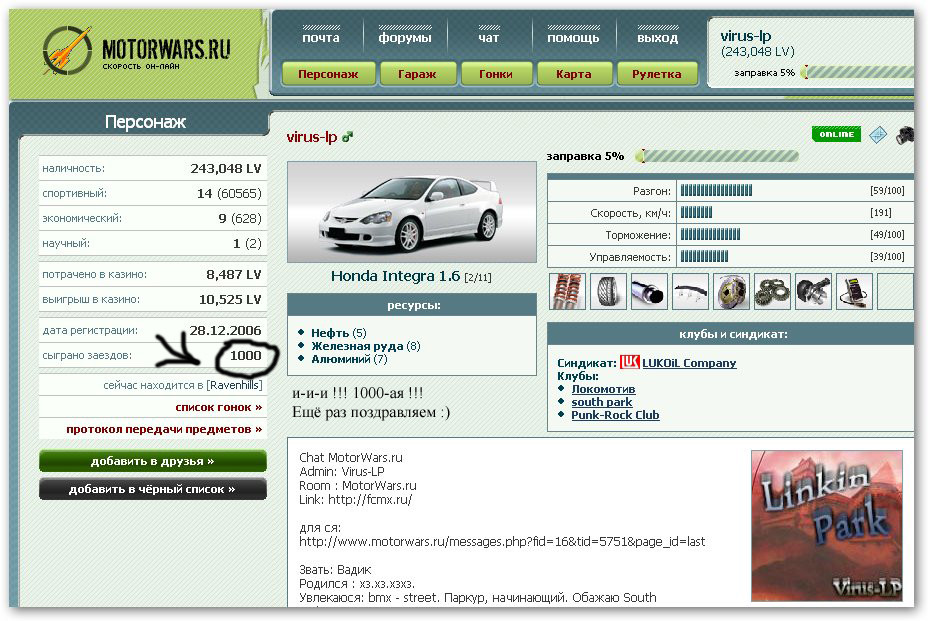Send message via envelope icon

tap(877, 135)
